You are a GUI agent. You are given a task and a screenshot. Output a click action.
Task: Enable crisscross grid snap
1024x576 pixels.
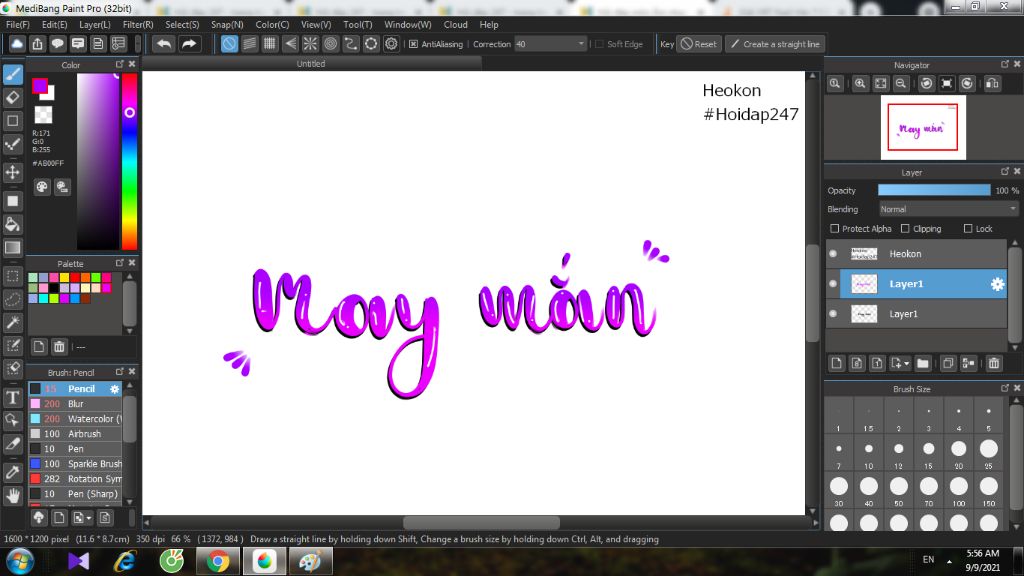[270, 44]
